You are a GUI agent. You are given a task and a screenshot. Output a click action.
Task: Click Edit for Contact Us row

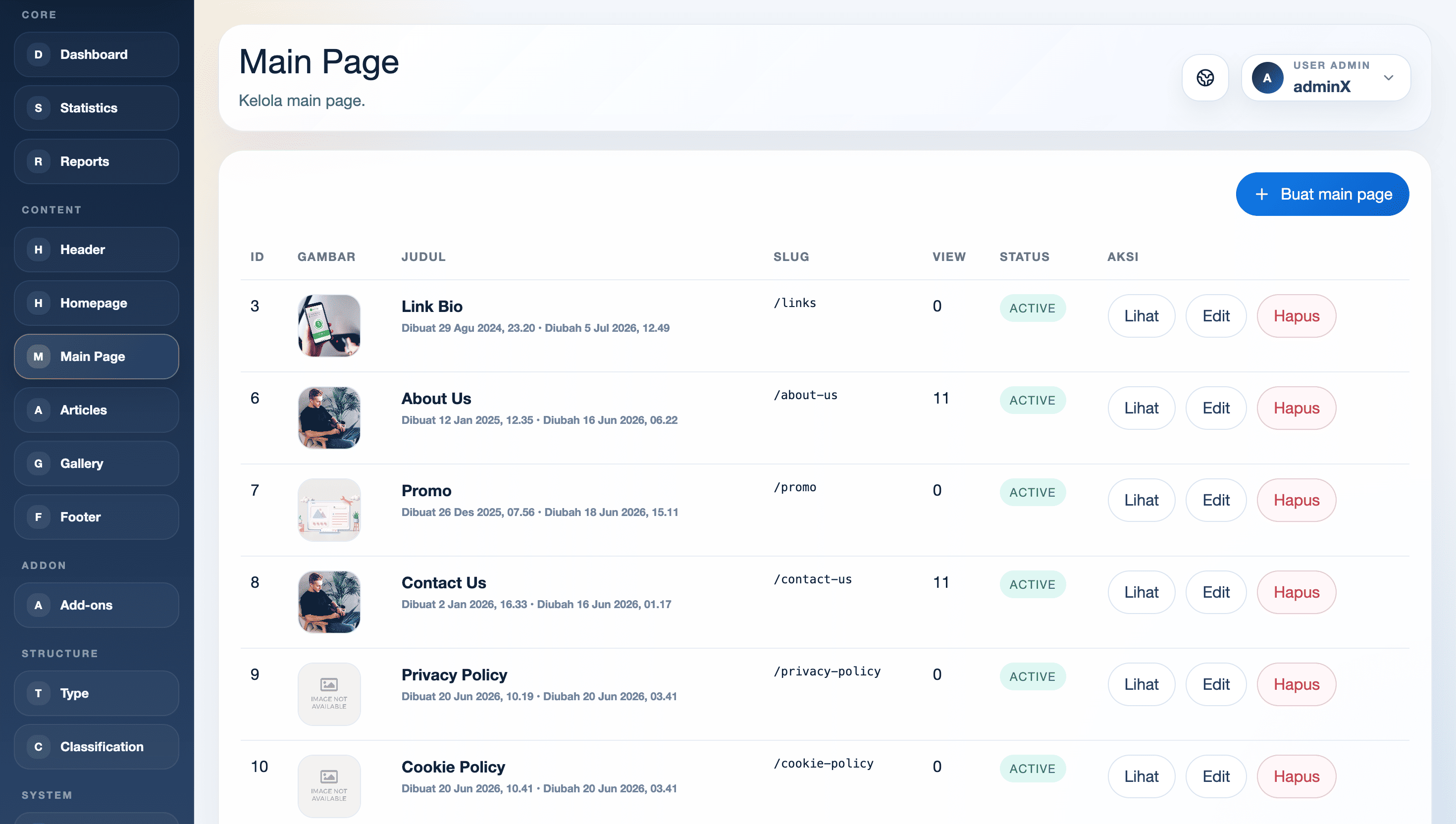pyautogui.click(x=1215, y=593)
